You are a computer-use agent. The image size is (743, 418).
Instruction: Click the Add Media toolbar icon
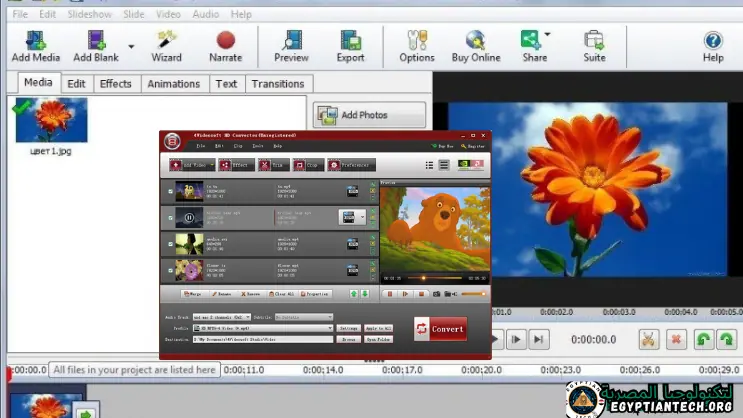click(36, 40)
